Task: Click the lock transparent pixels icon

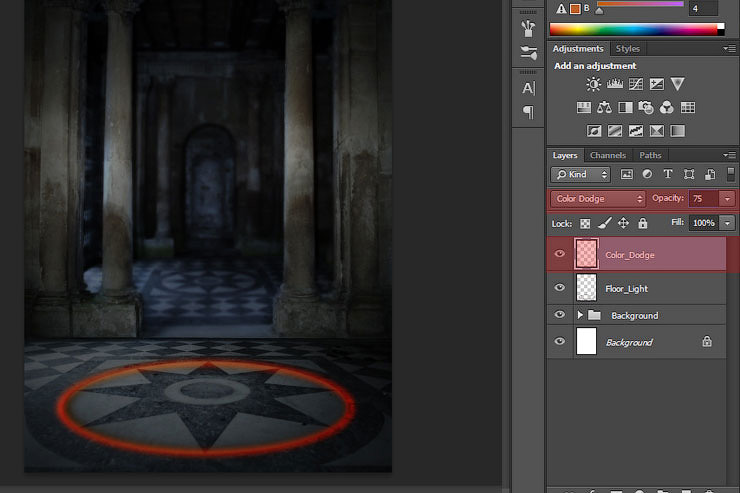Action: click(586, 223)
